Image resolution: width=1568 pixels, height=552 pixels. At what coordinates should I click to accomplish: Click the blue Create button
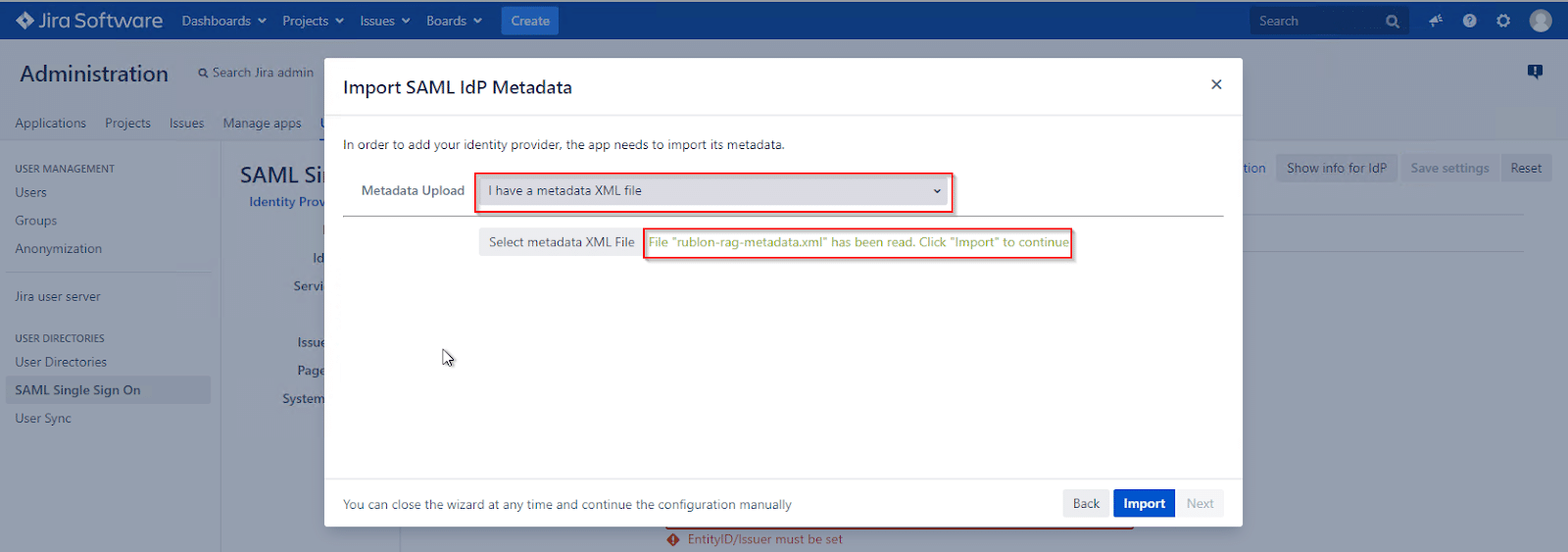529,21
